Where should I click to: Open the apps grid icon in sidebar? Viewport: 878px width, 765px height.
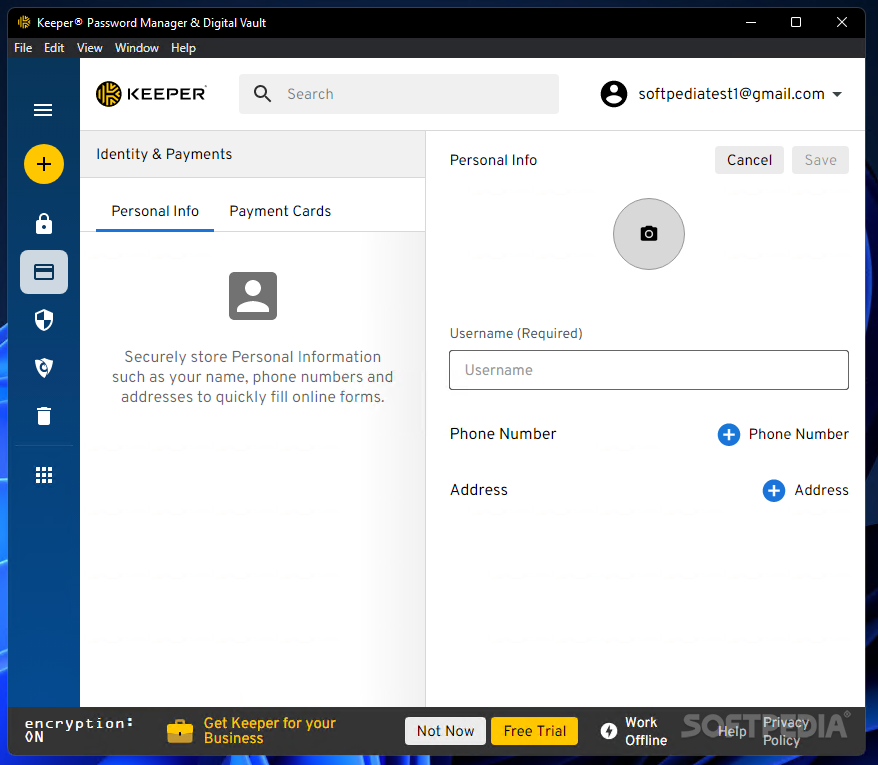coord(44,475)
